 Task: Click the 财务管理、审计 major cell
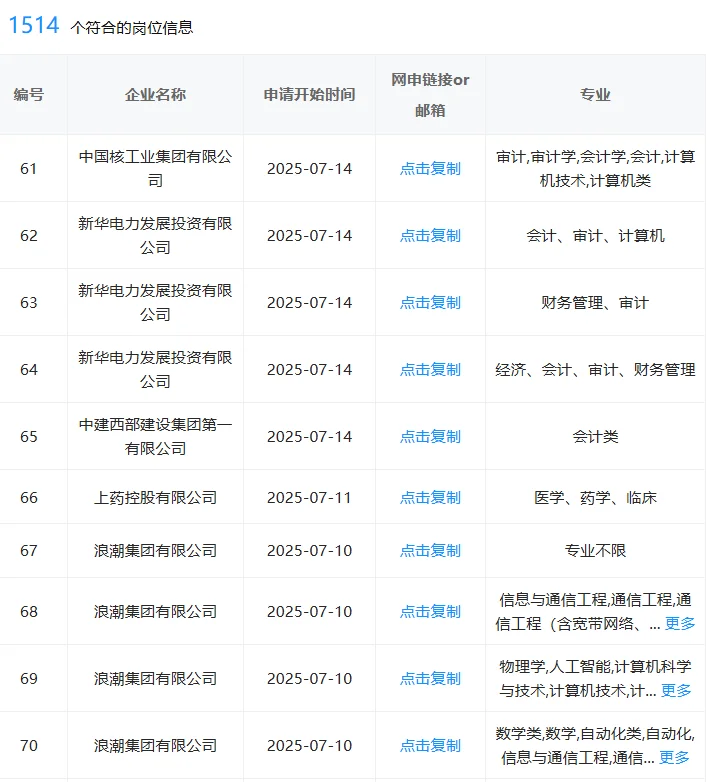595,303
